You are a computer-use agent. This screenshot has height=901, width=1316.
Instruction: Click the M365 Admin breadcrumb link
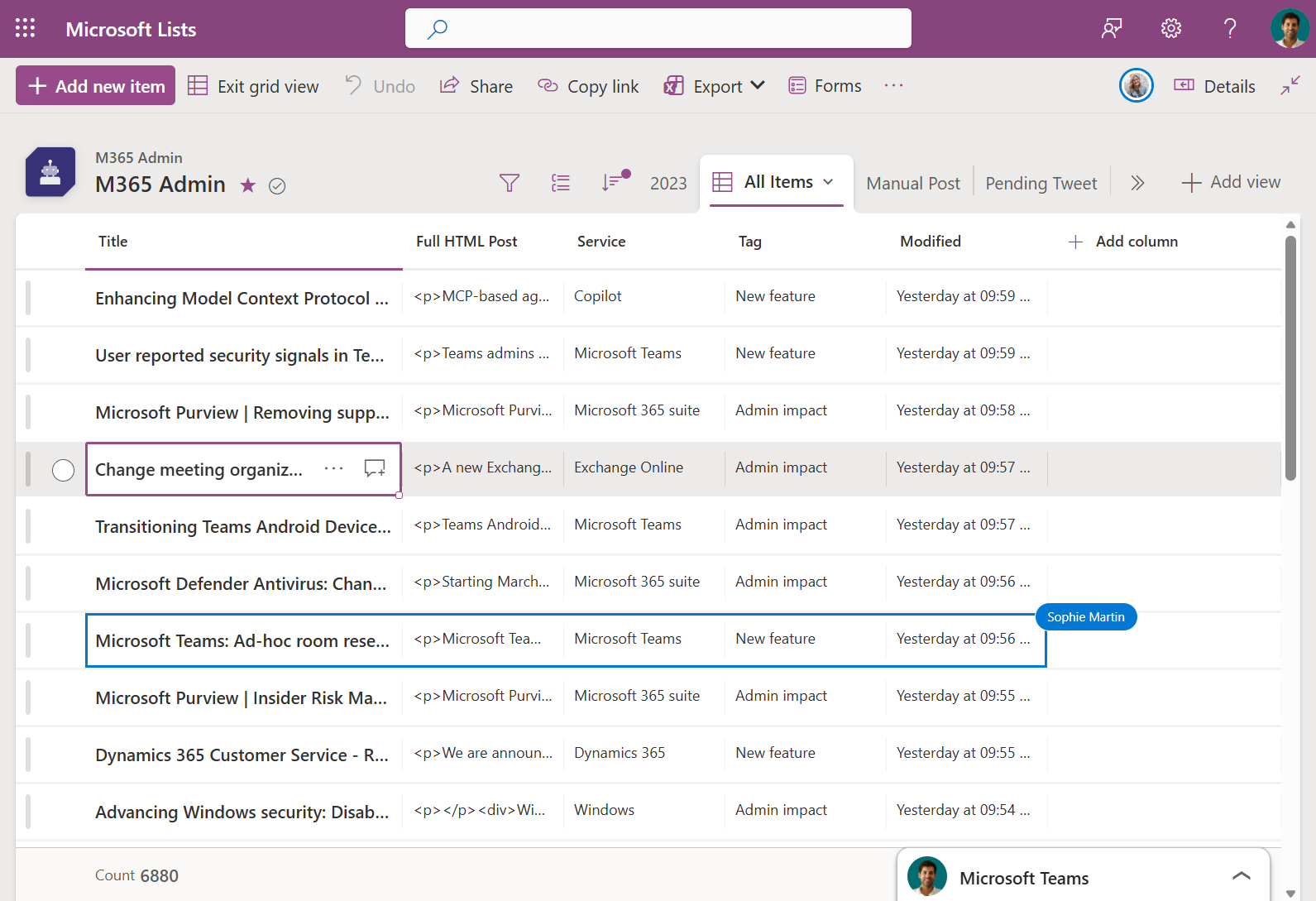tap(139, 157)
